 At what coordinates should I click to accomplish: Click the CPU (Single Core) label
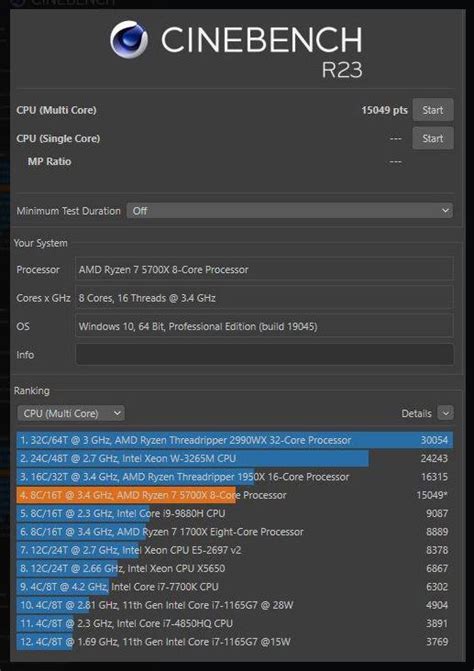[58, 139]
